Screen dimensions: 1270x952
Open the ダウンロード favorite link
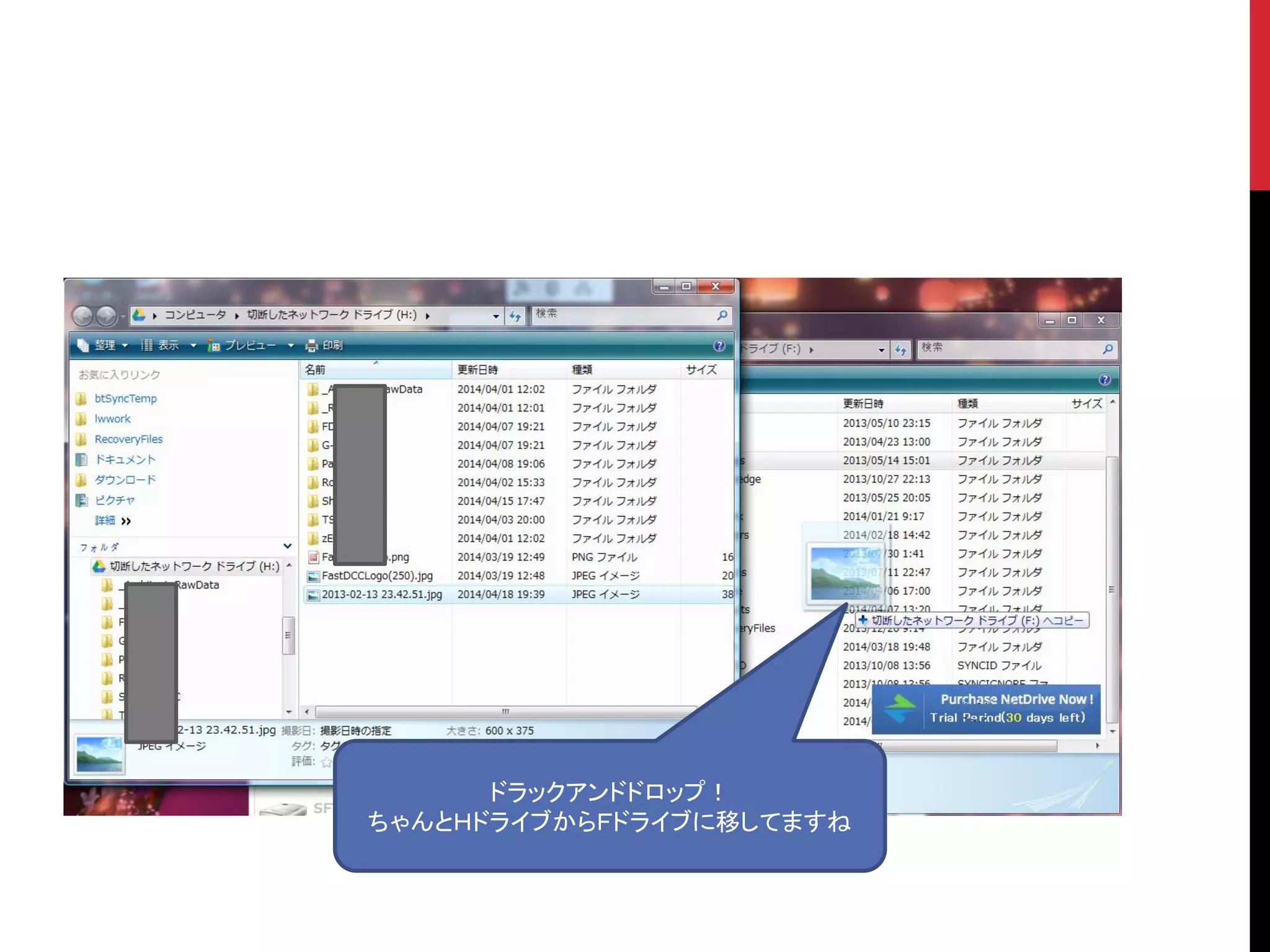pos(125,480)
